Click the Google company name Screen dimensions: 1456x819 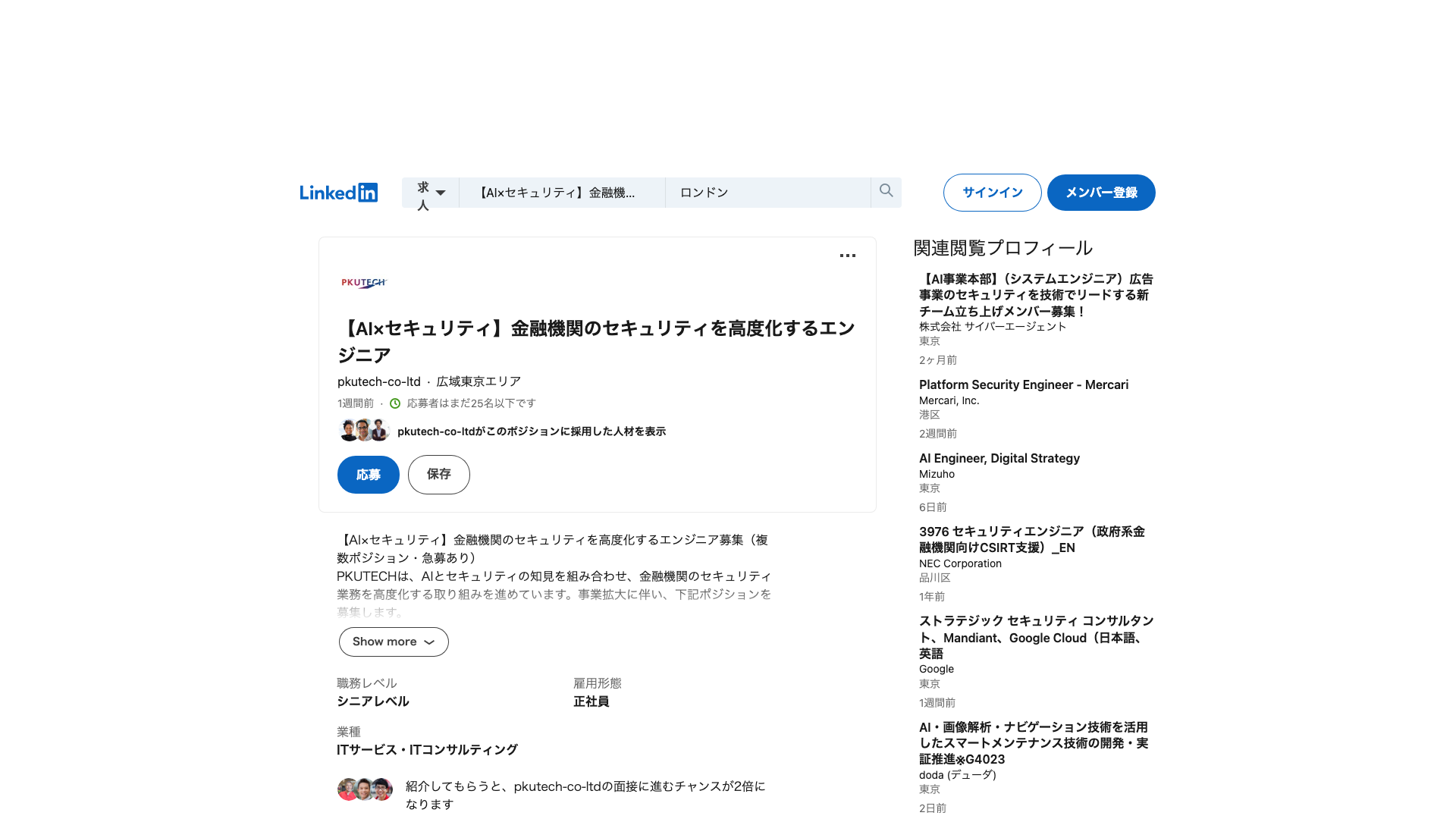937,669
